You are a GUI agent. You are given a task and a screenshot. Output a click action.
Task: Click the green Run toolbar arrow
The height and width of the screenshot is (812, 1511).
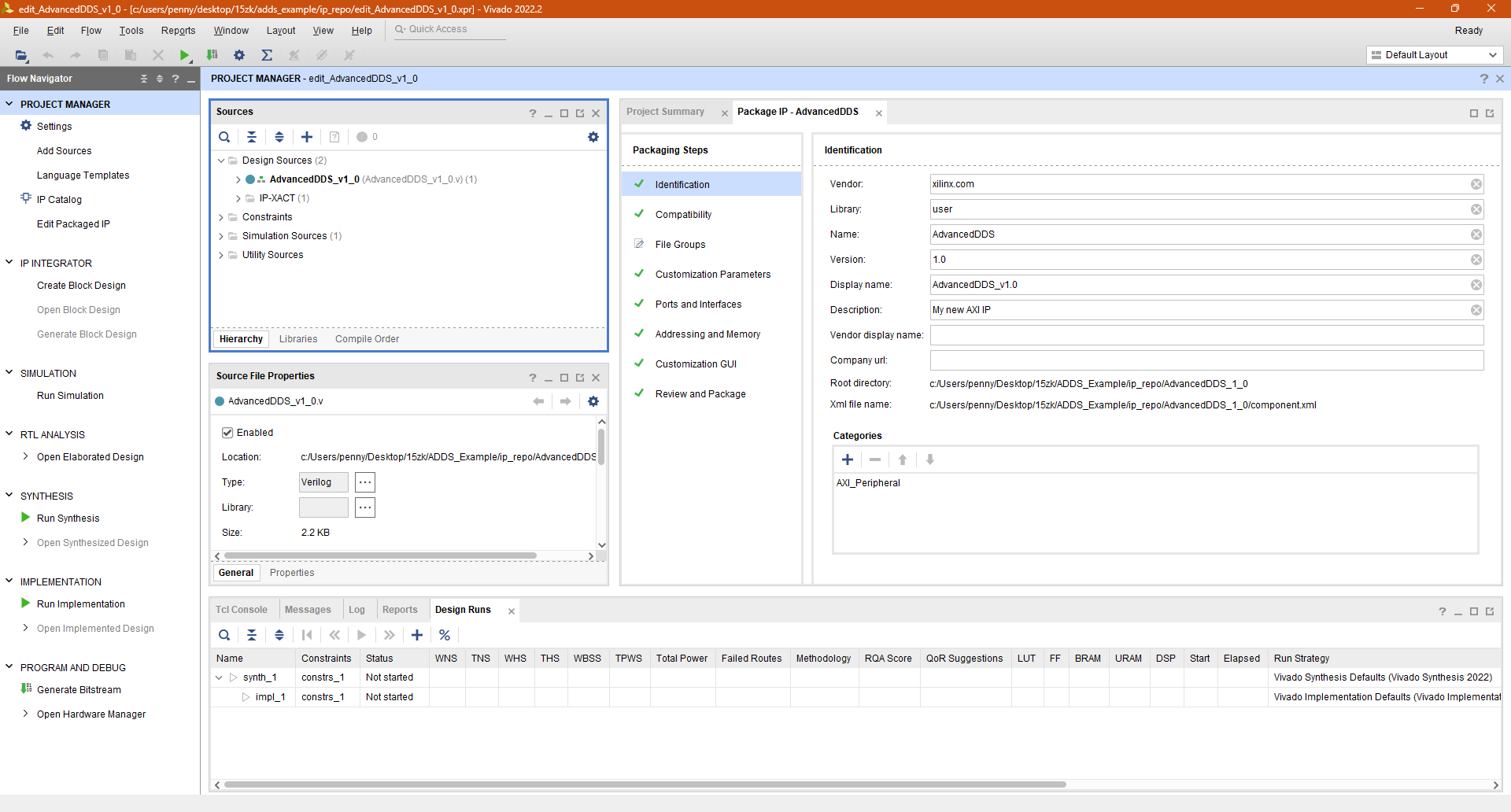184,55
